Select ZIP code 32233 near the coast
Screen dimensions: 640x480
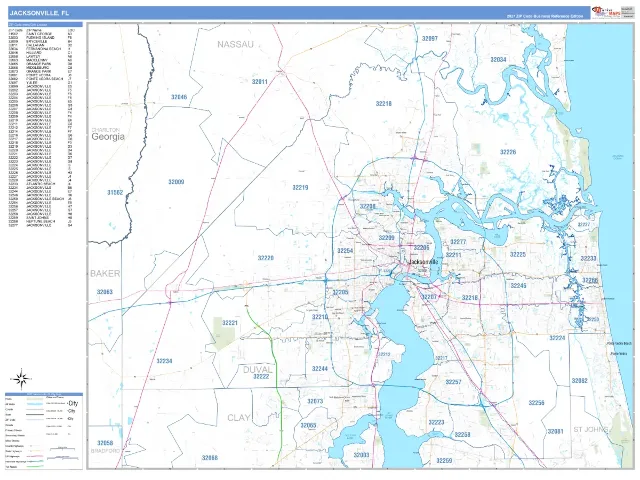[x=588, y=258]
